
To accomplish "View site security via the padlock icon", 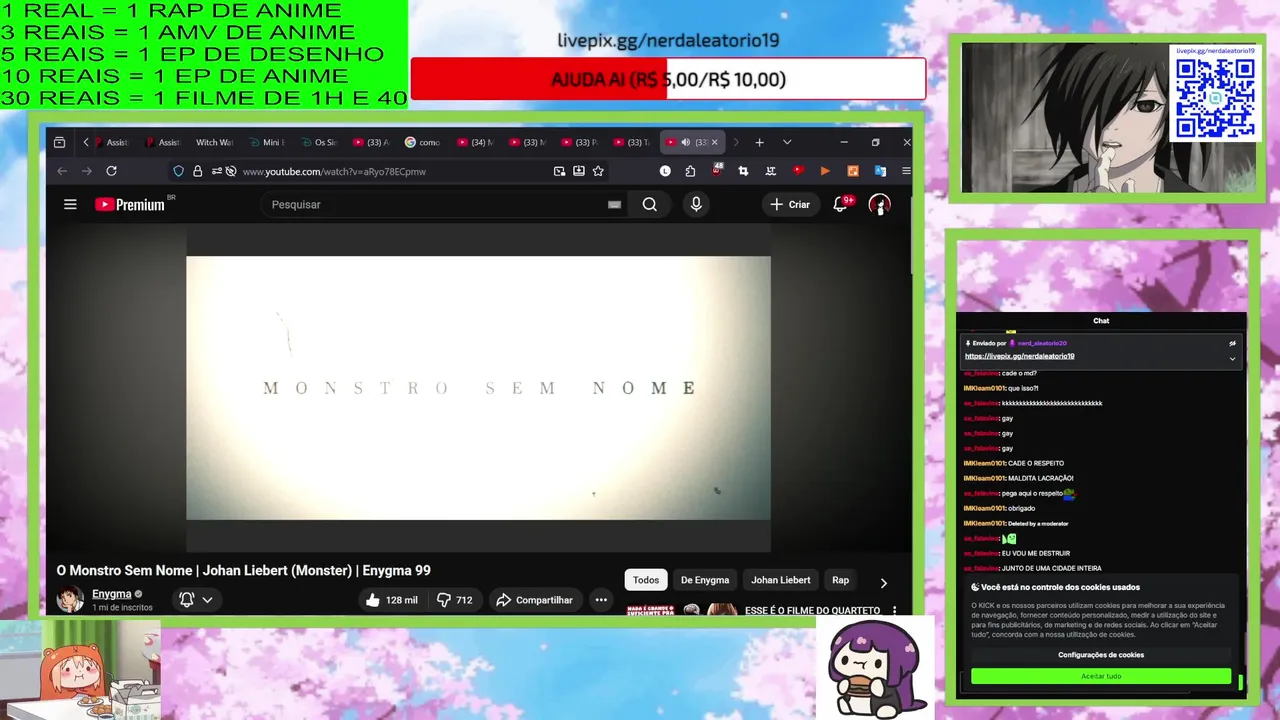I will click(198, 171).
